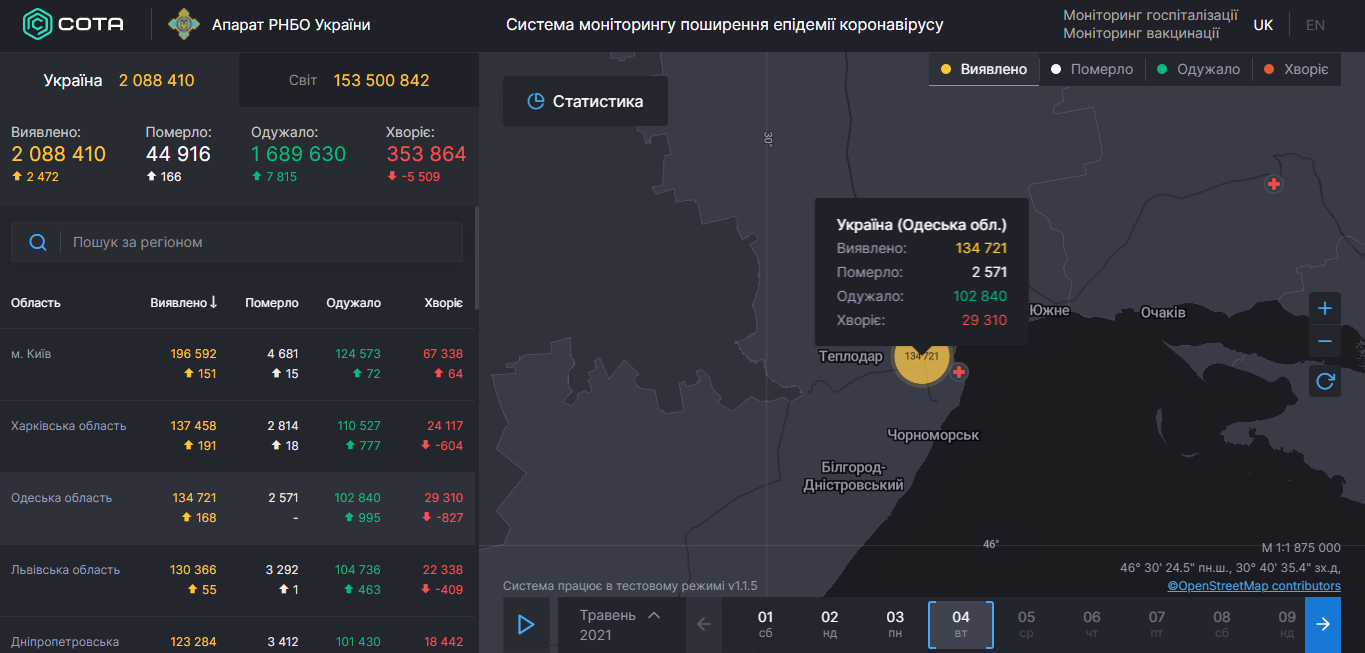This screenshot has width=1365, height=653.
Task: Click the blue next-dates arrow
Action: 1322,624
